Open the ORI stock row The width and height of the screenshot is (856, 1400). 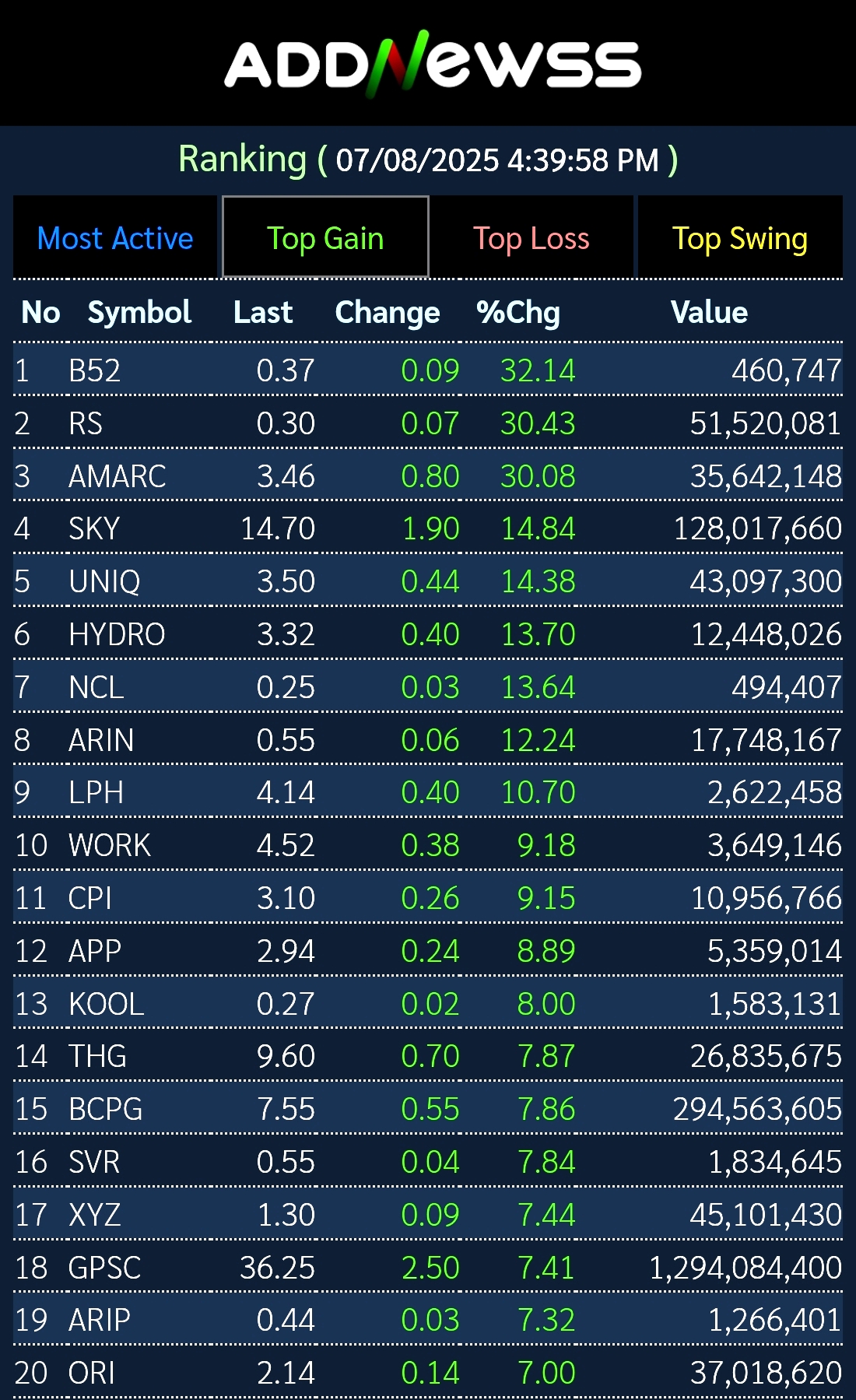(x=428, y=1373)
